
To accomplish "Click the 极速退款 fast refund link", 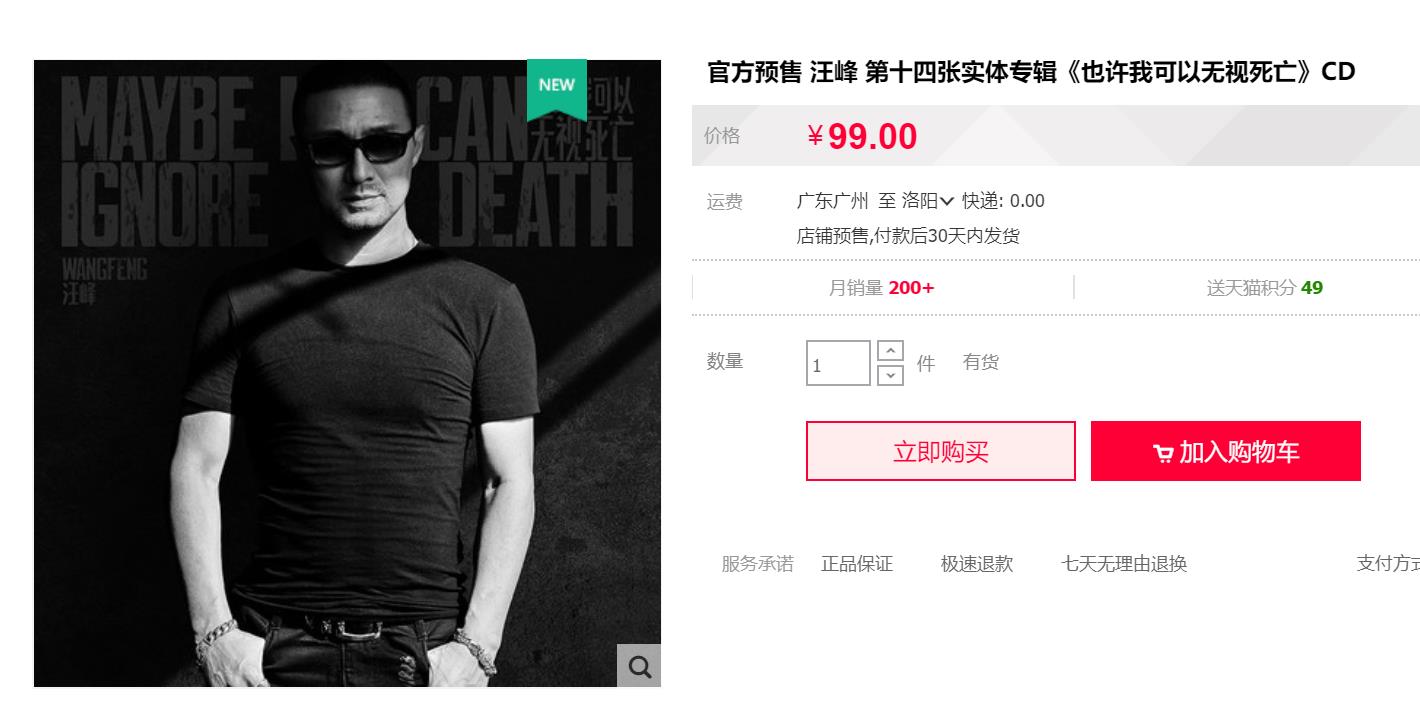I will tap(977, 564).
